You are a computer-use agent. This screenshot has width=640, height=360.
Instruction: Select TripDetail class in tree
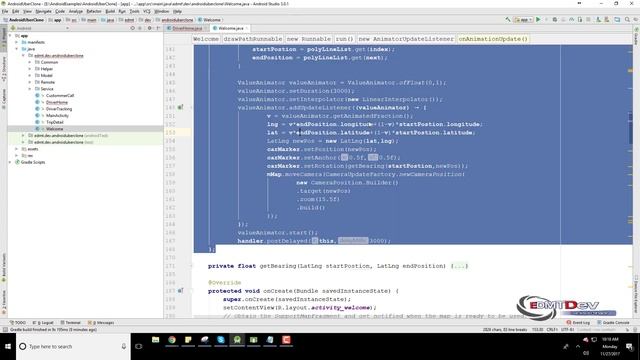click(55, 122)
